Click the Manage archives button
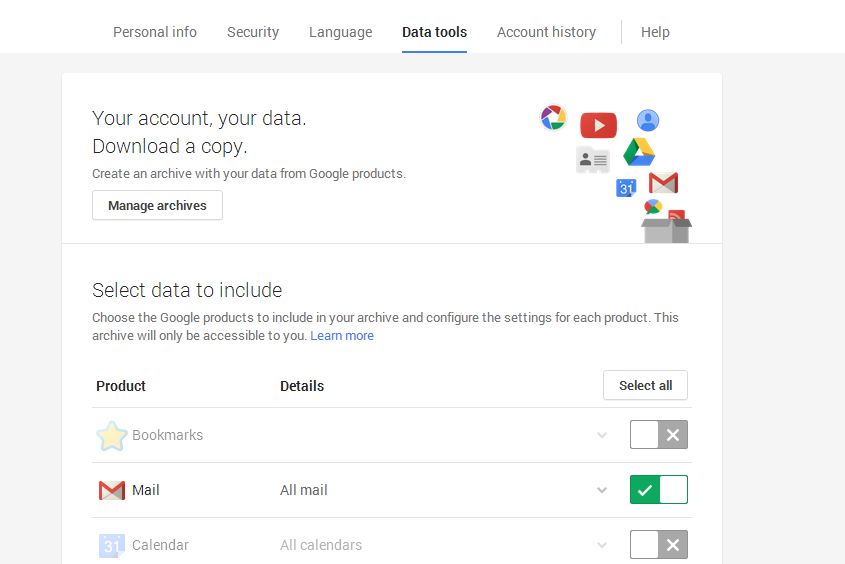845x564 pixels. 157,205
